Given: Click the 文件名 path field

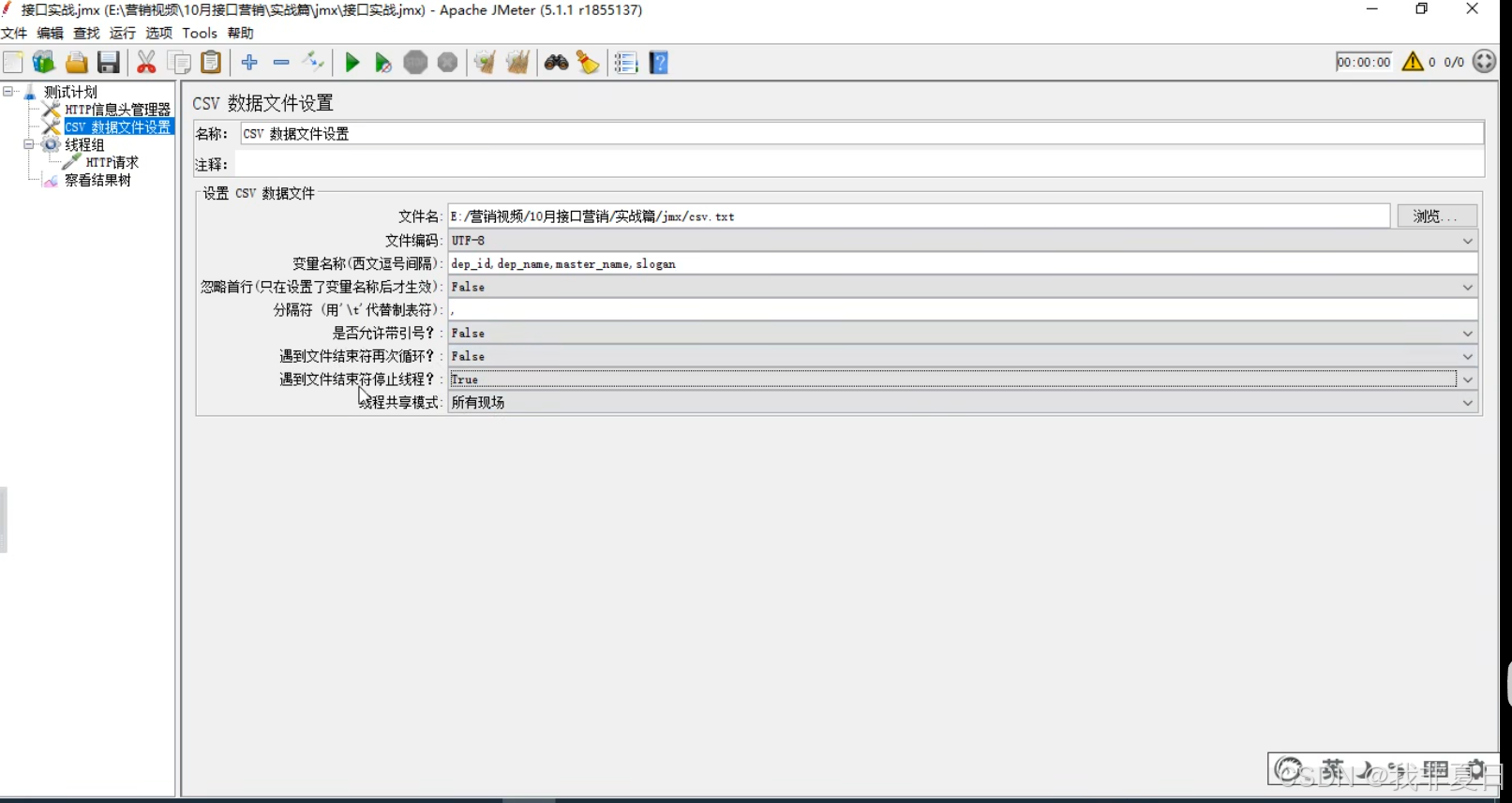Looking at the screenshot, I should pyautogui.click(x=919, y=216).
